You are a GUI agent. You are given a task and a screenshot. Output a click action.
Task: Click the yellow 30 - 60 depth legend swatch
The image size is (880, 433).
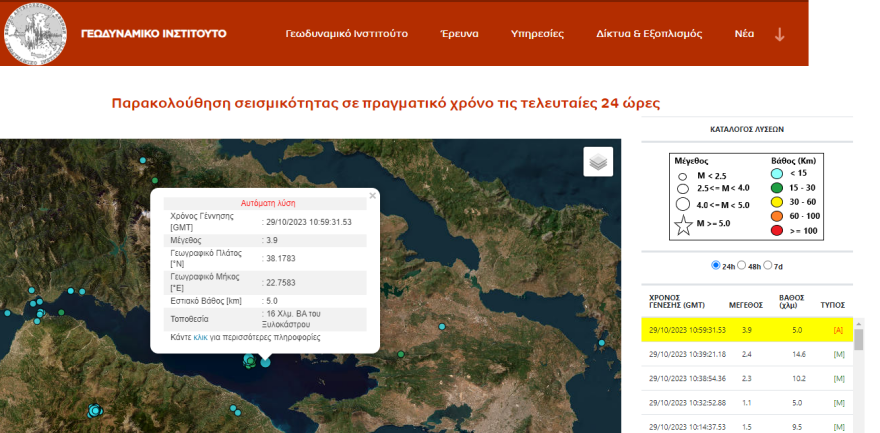click(777, 202)
